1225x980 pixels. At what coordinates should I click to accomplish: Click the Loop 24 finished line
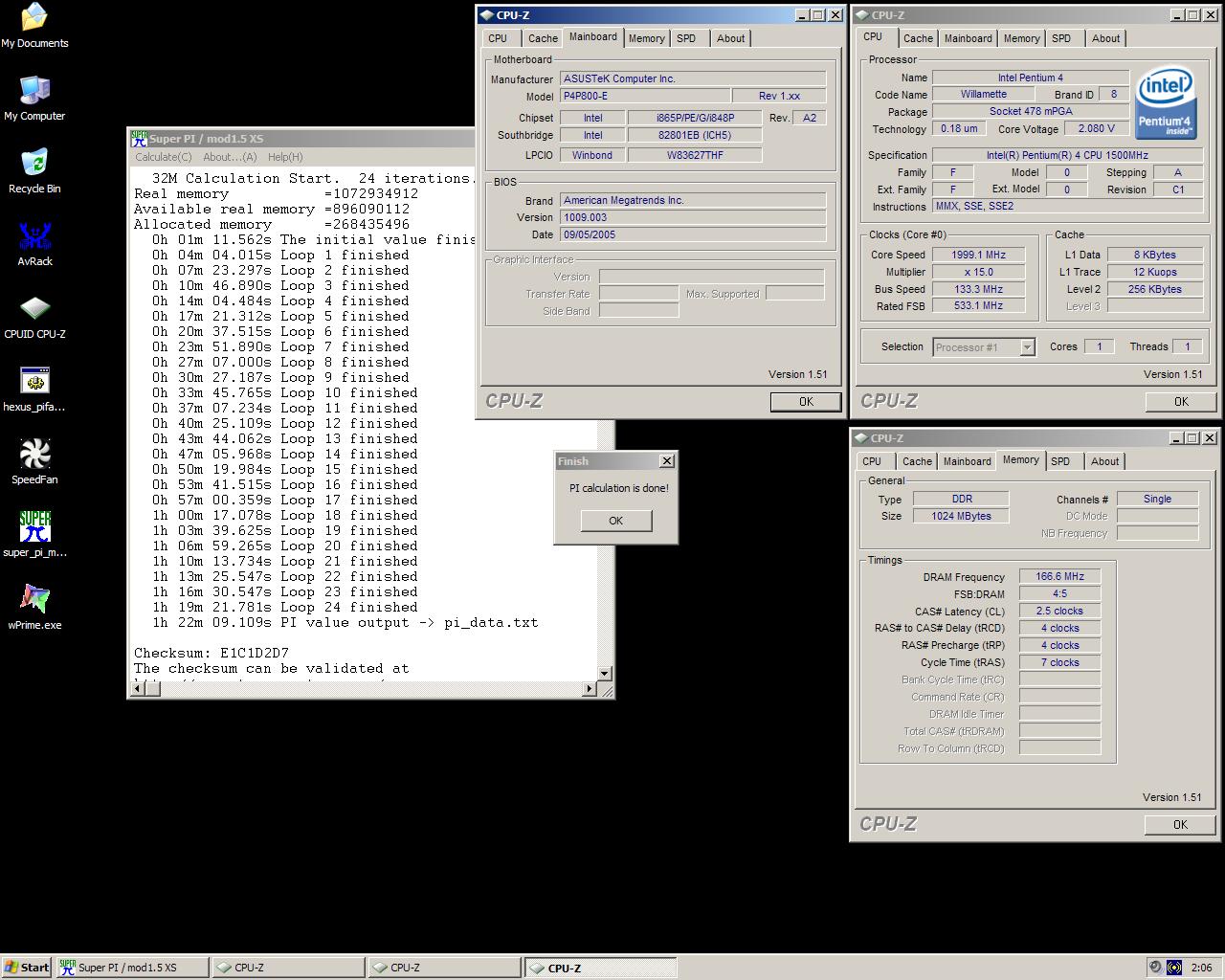(285, 607)
